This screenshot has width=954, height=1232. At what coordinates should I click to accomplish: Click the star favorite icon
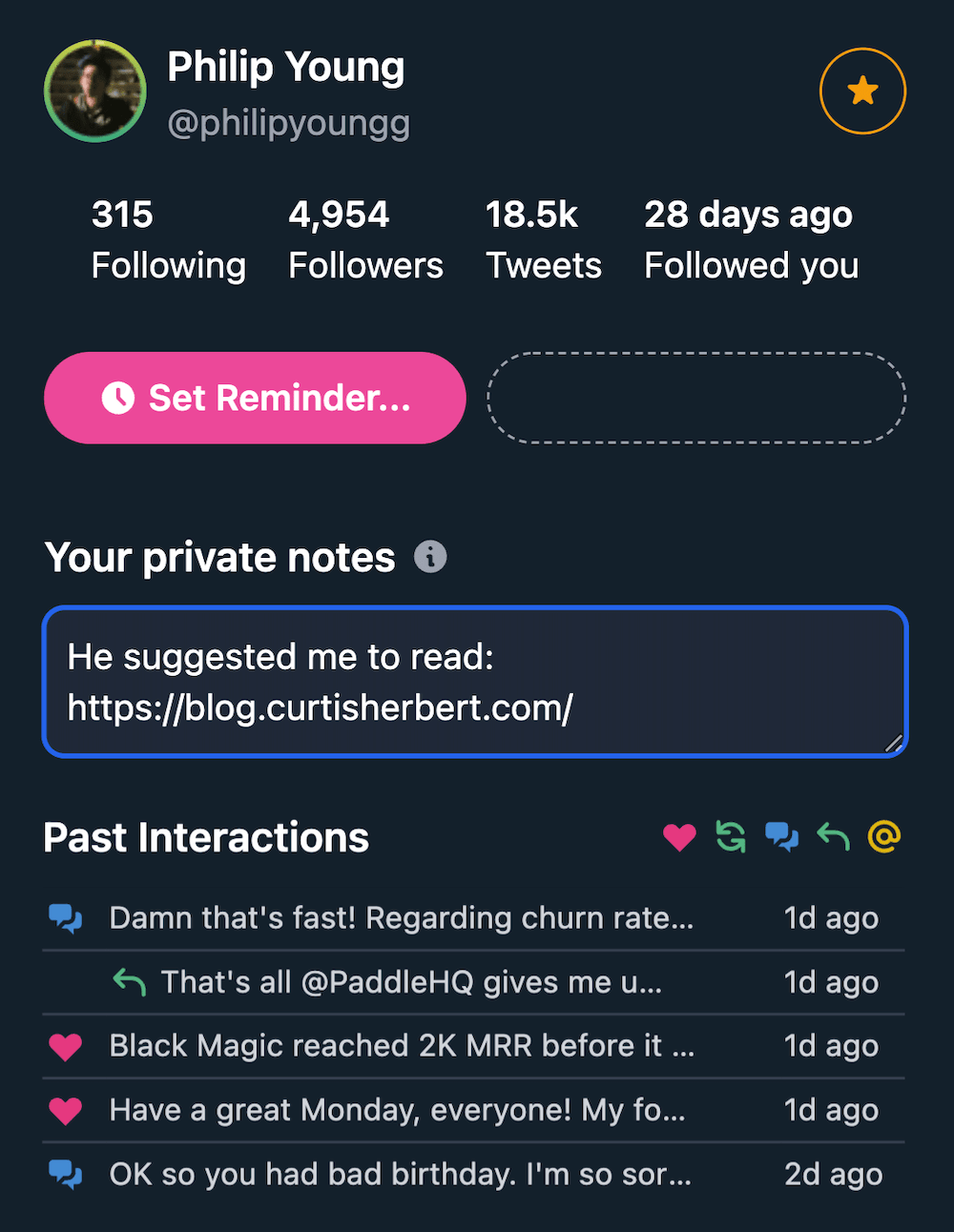click(862, 91)
